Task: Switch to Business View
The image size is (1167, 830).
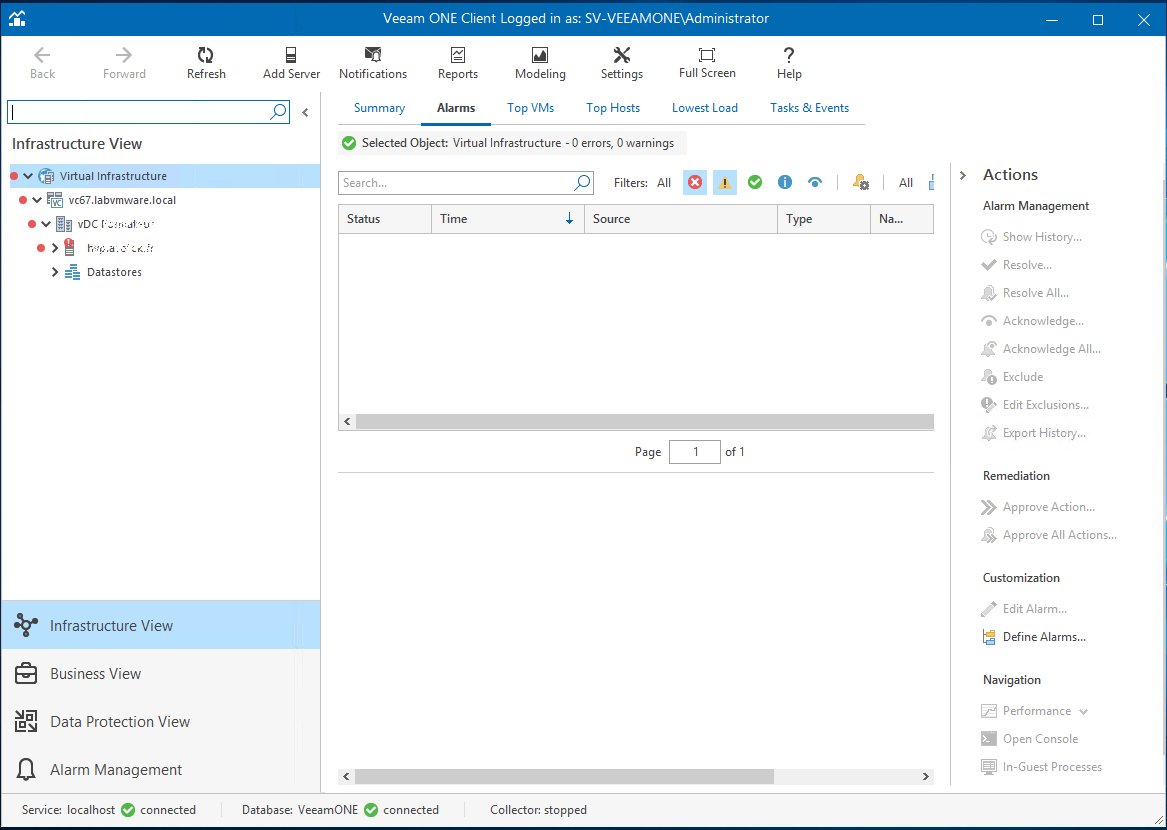Action: pyautogui.click(x=161, y=674)
